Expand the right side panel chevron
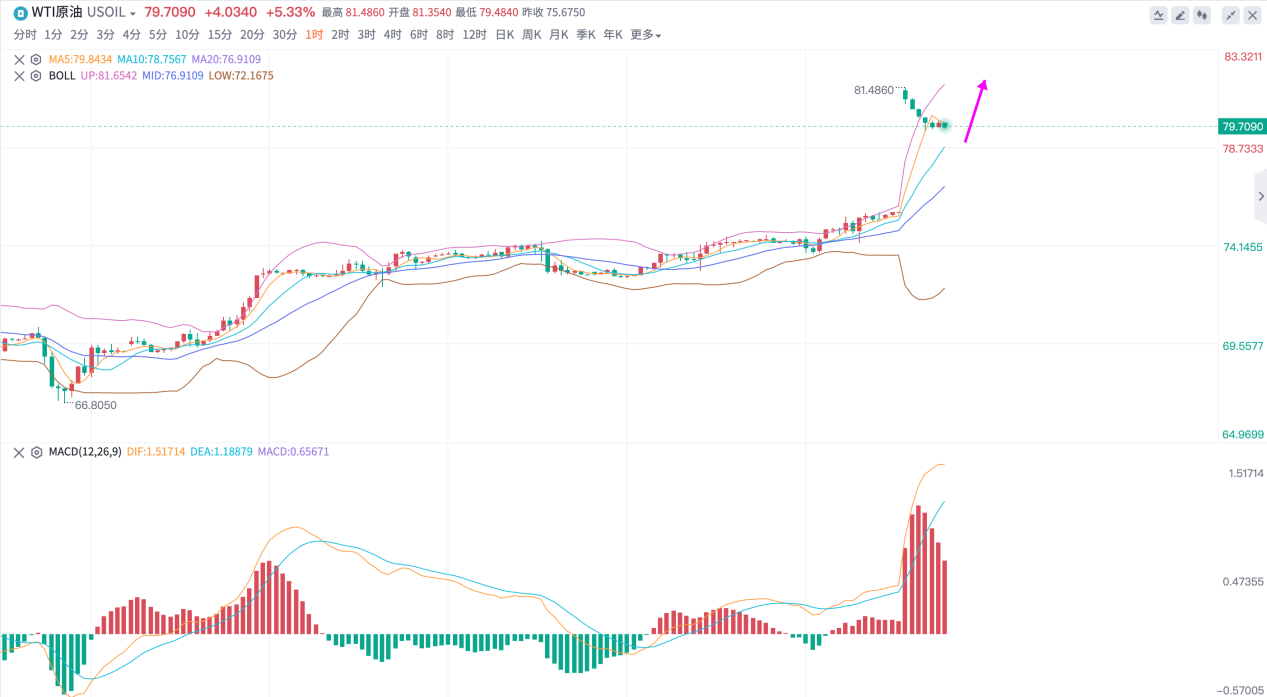The height and width of the screenshot is (697, 1267). pos(1260,197)
